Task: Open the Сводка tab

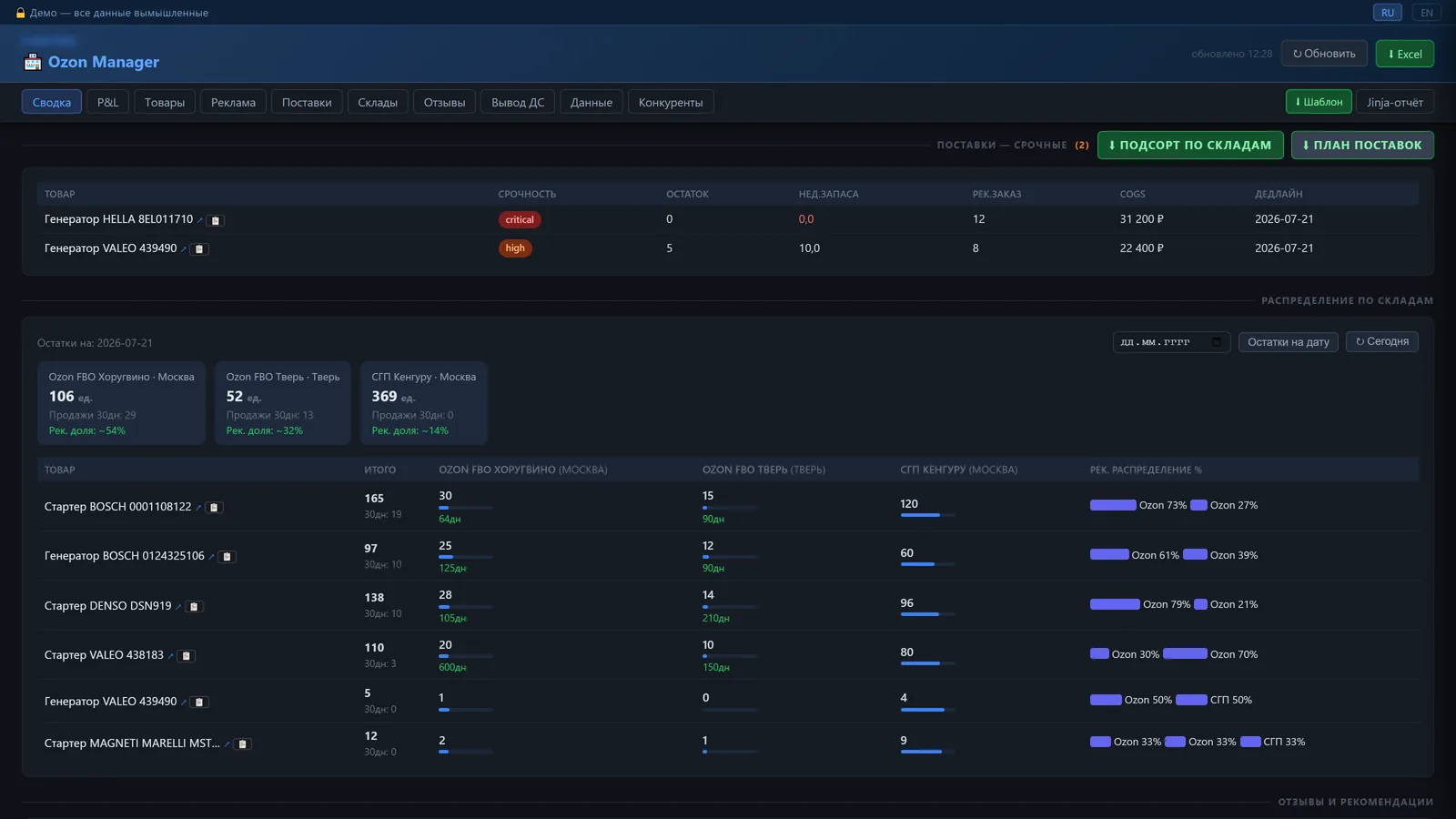Action: 52,102
